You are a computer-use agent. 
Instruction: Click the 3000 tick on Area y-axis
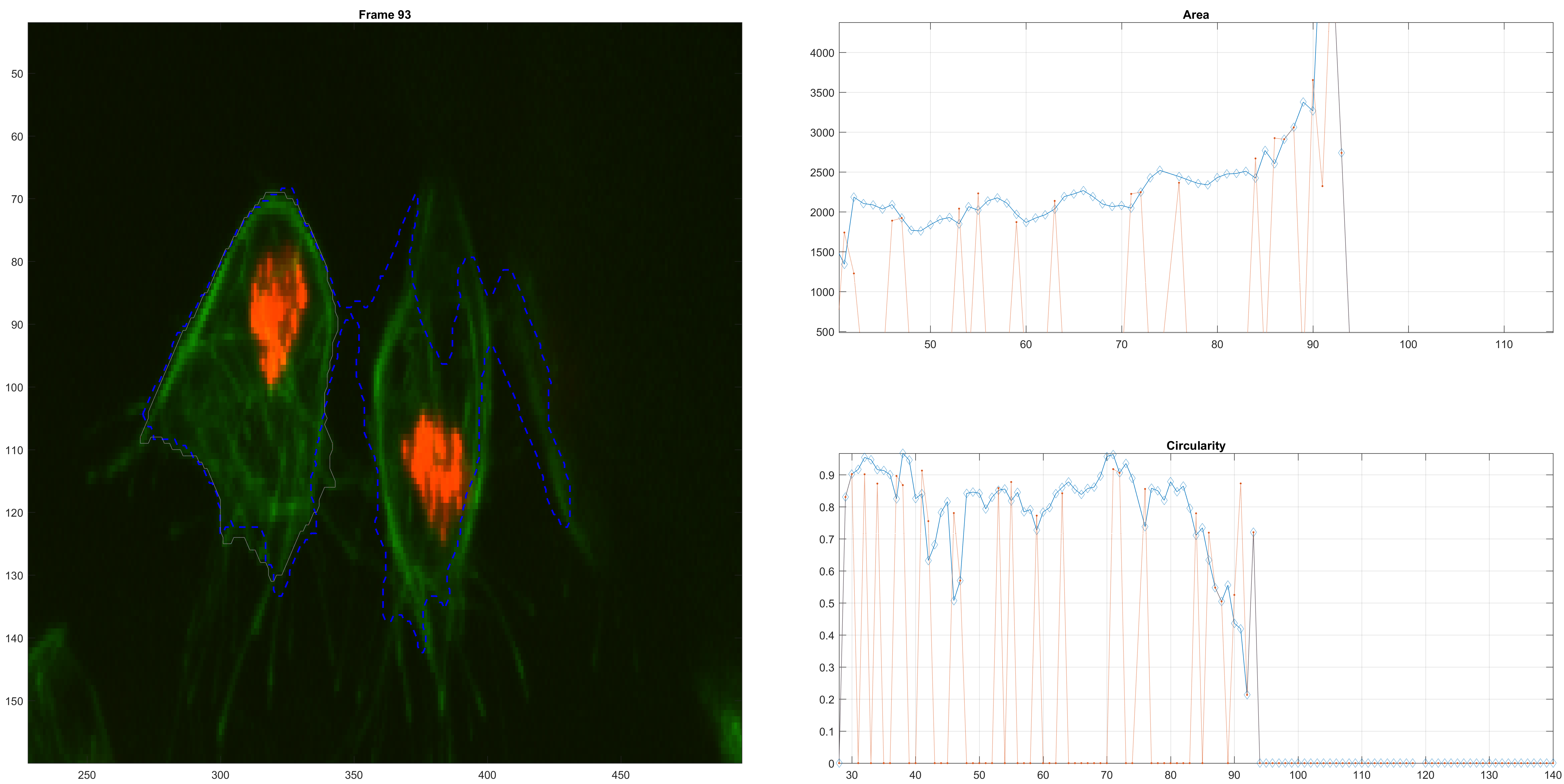(822, 133)
